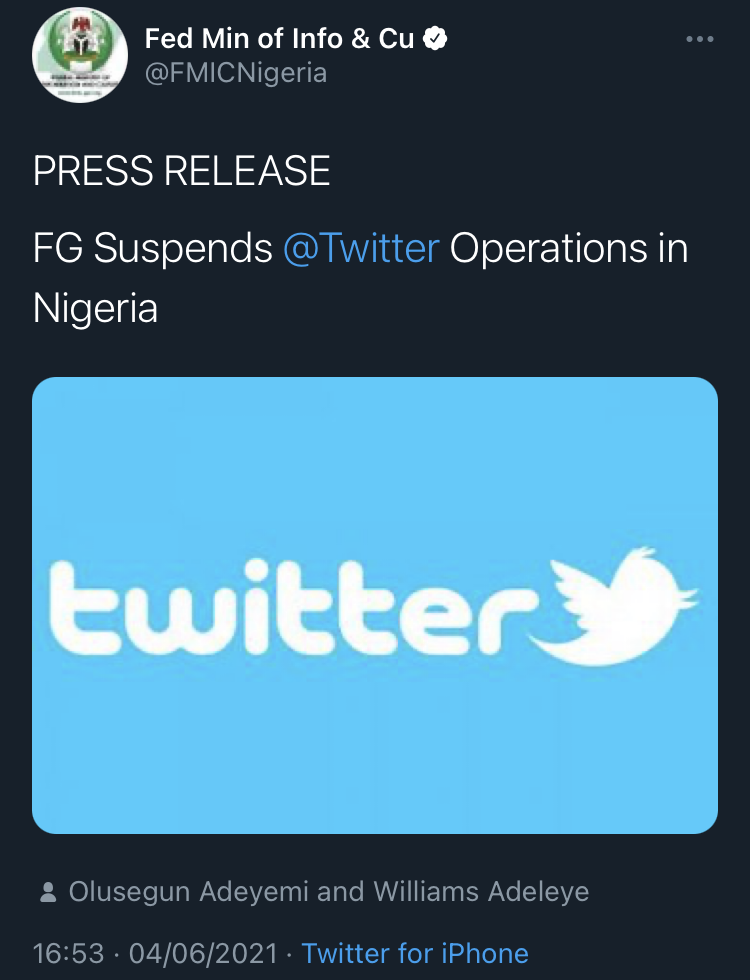Select the PRESS RELEASE heading text

point(181,171)
